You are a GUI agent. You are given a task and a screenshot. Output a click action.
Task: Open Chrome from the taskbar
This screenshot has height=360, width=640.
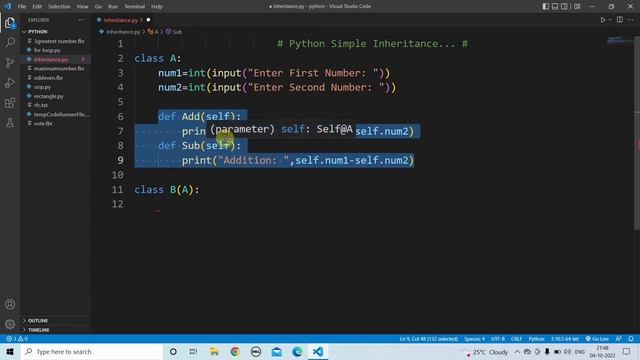(235, 351)
